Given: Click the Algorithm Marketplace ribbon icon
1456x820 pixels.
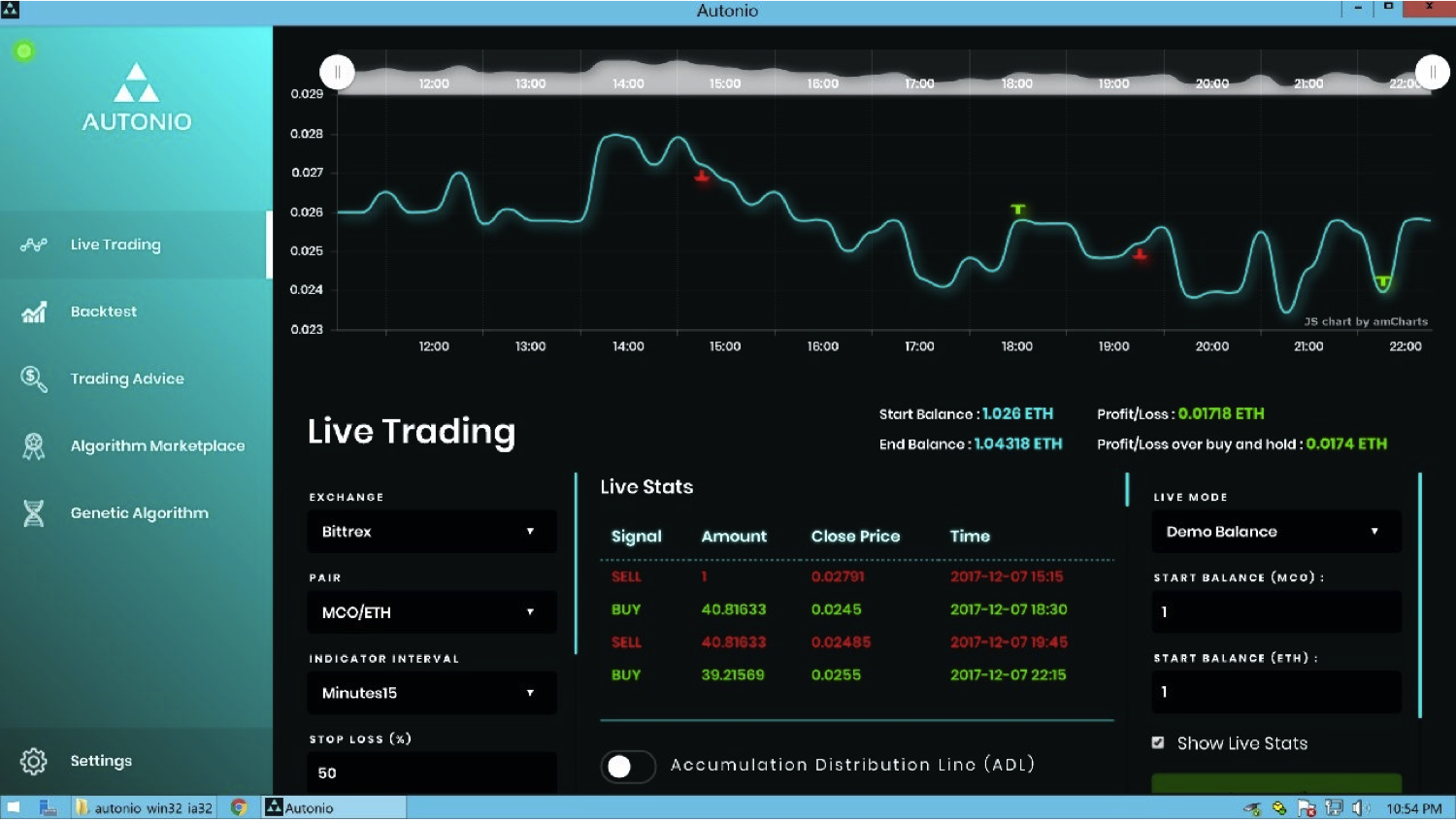Looking at the screenshot, I should [34, 445].
